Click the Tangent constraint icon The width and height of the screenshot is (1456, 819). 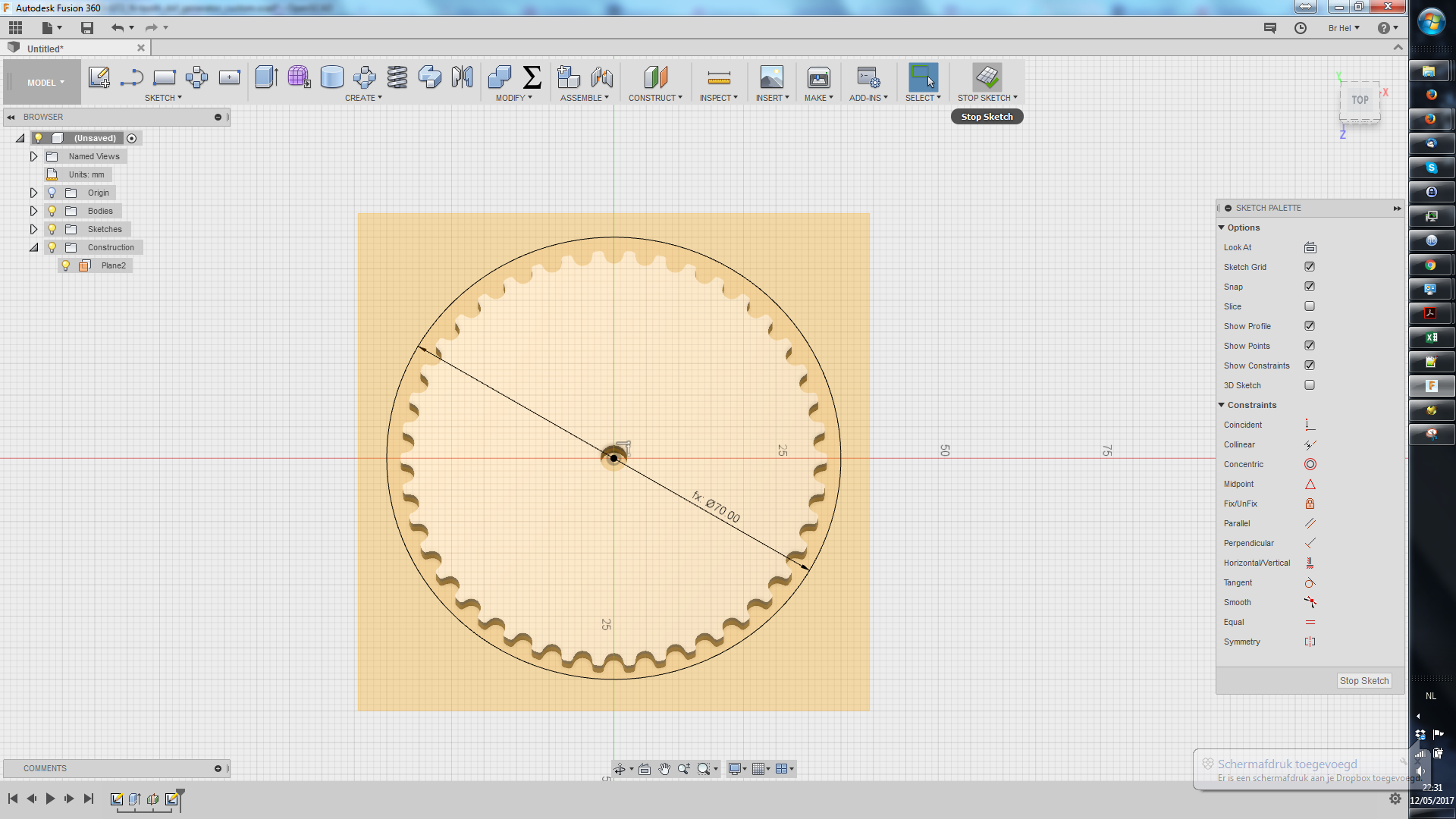coord(1310,582)
